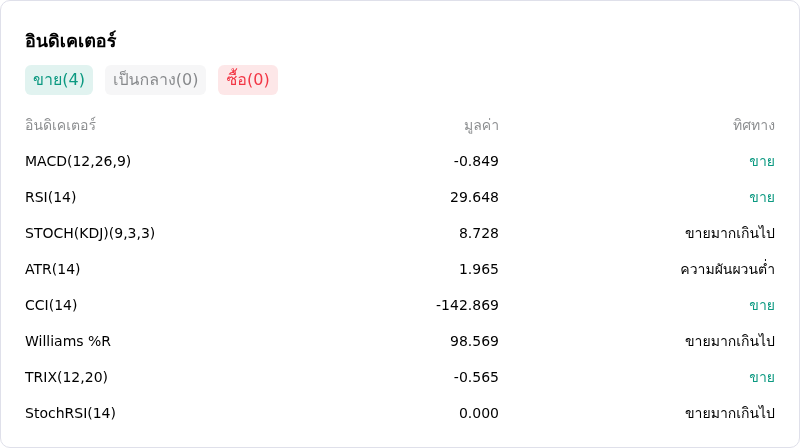Select the ATR(14) indicator row
This screenshot has width=800, height=448.
pos(399,269)
